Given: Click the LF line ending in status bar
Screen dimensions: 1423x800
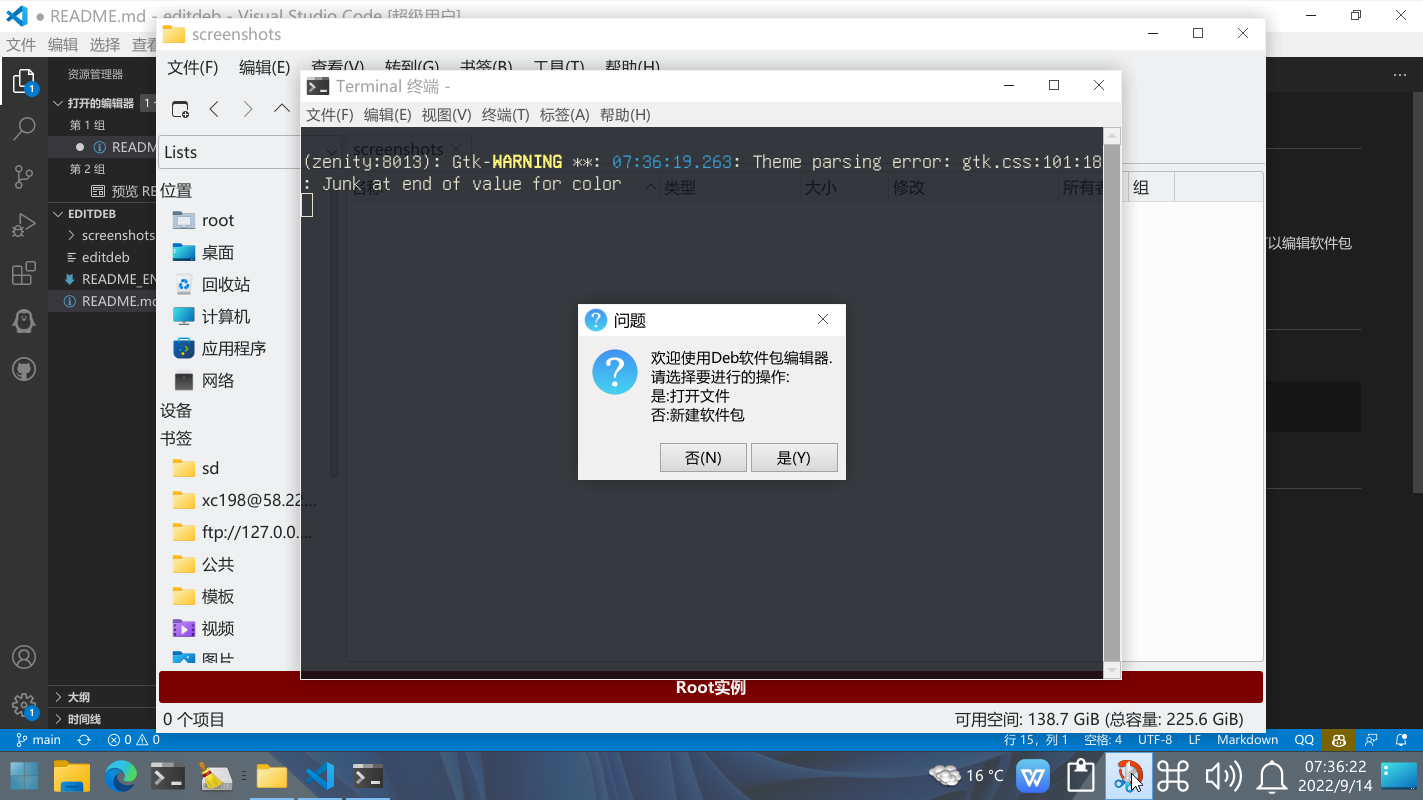Looking at the screenshot, I should coord(1194,740).
